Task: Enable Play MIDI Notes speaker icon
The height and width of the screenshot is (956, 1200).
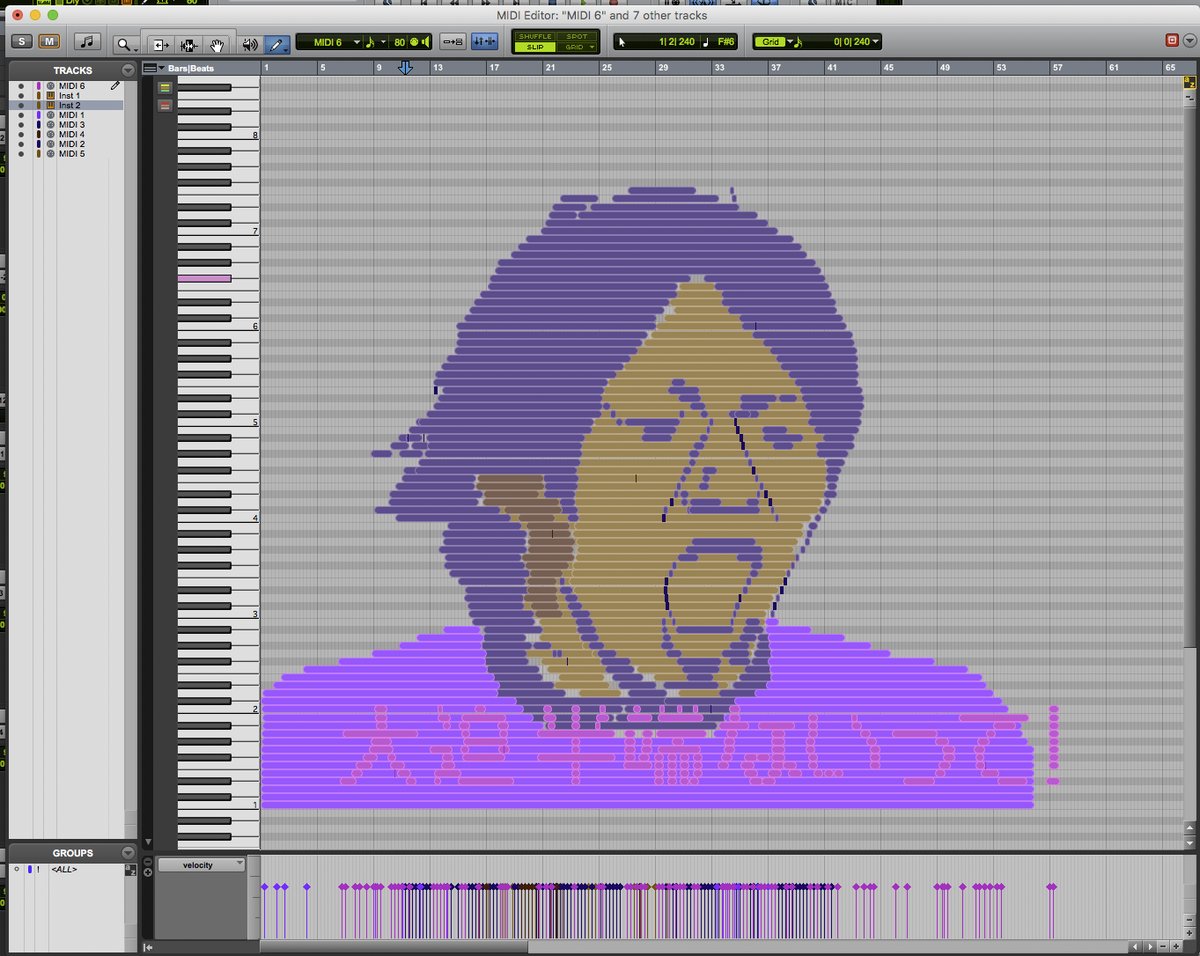Action: click(x=249, y=43)
